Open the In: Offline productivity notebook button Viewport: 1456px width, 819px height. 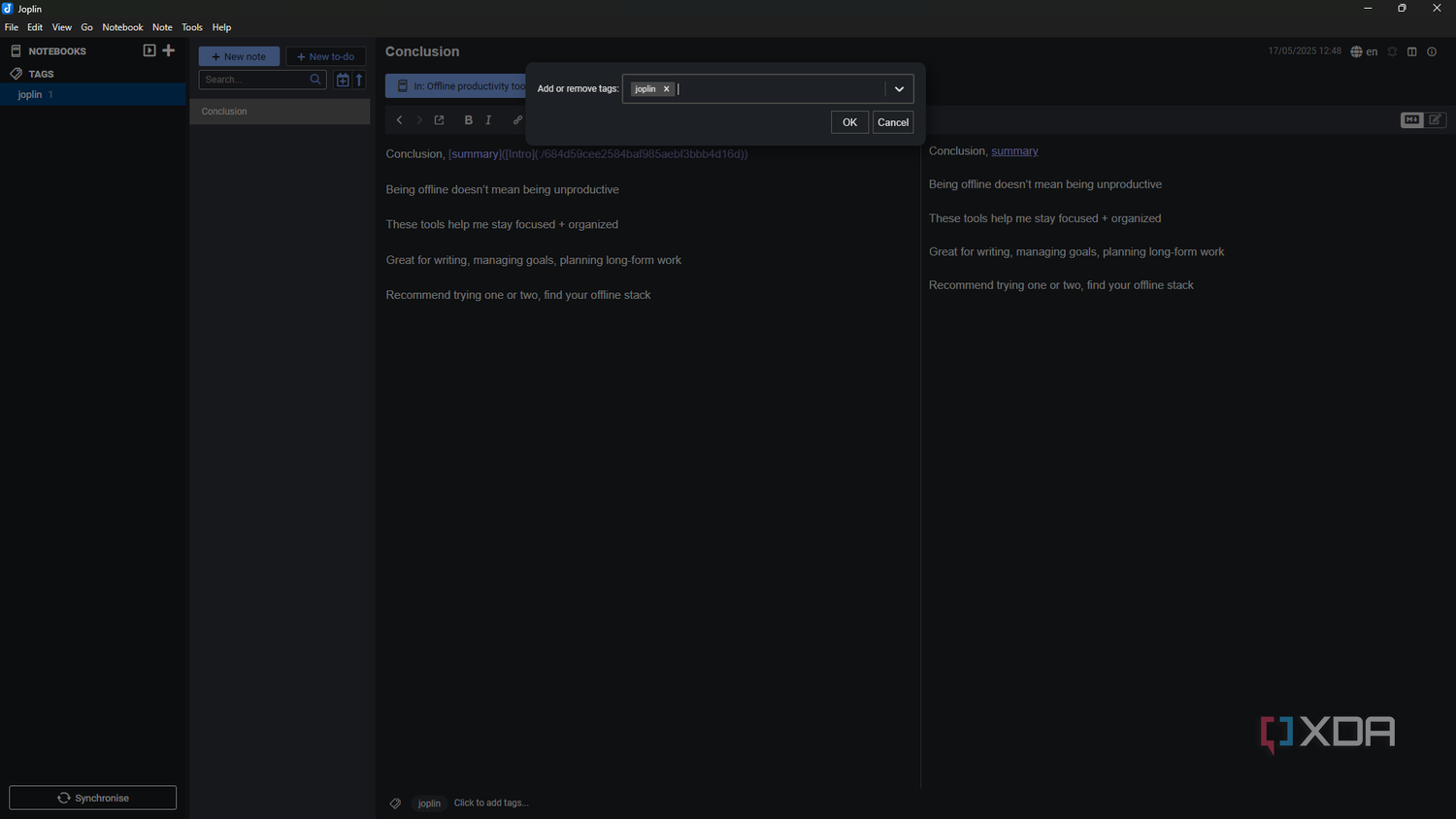pos(455,86)
